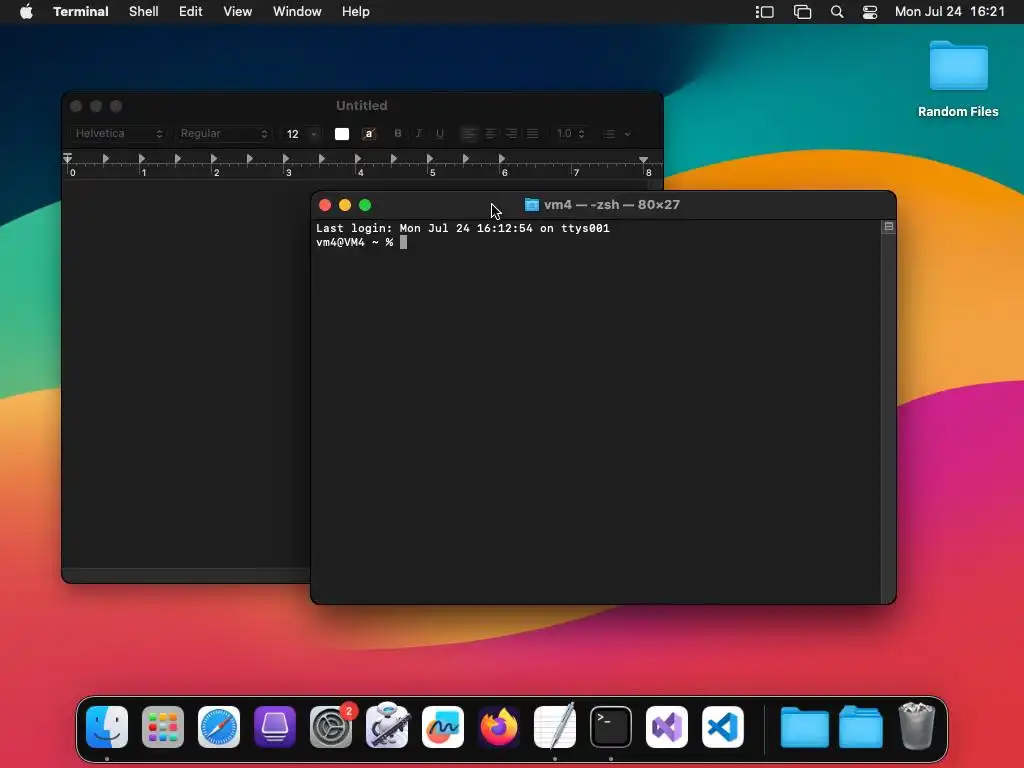Click the right margin marker on TextEdit ruler
The width and height of the screenshot is (1024, 768).
(643, 159)
